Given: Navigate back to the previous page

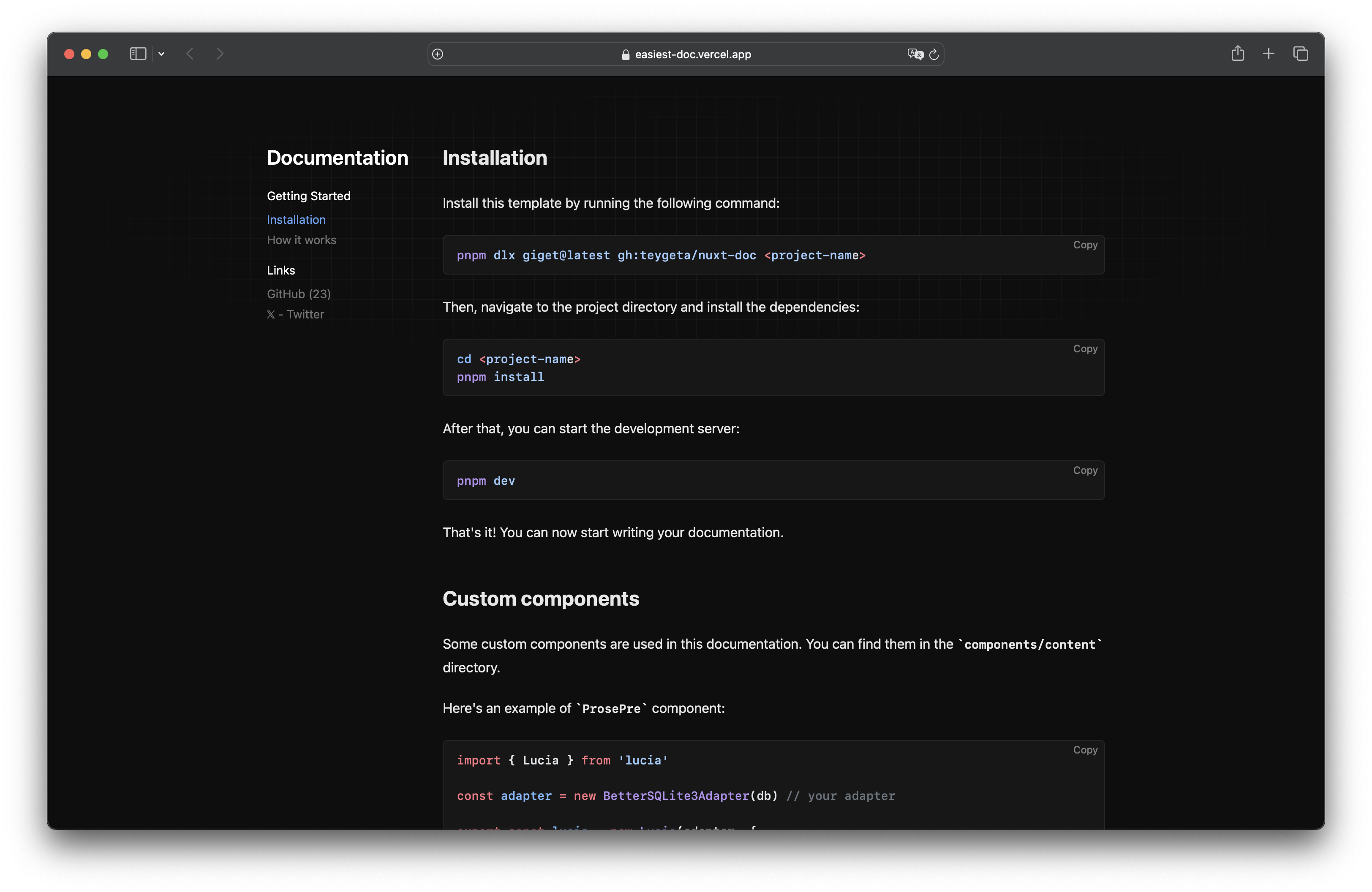Looking at the screenshot, I should 190,54.
